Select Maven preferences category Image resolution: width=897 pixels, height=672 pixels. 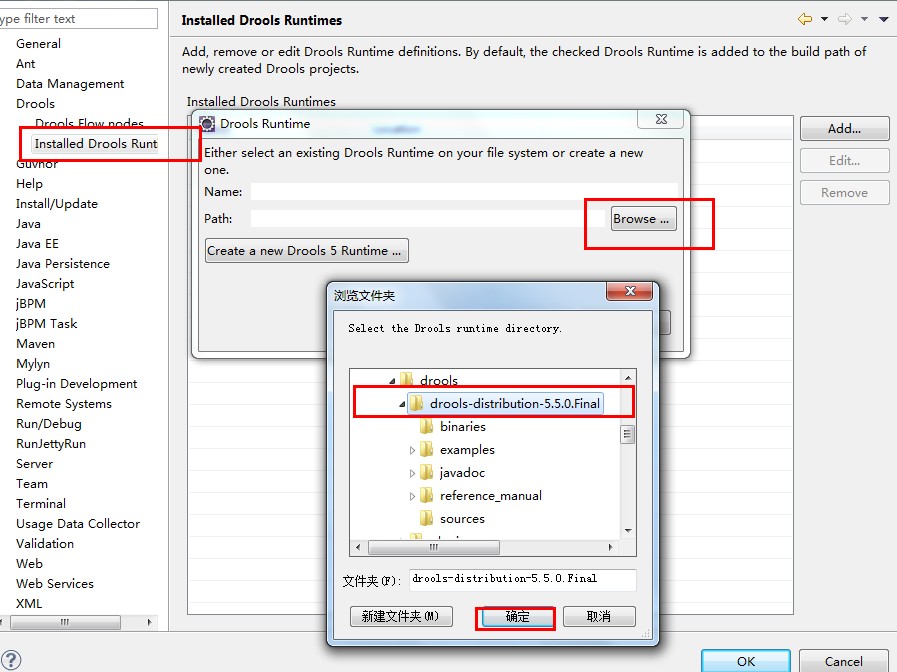click(35, 344)
